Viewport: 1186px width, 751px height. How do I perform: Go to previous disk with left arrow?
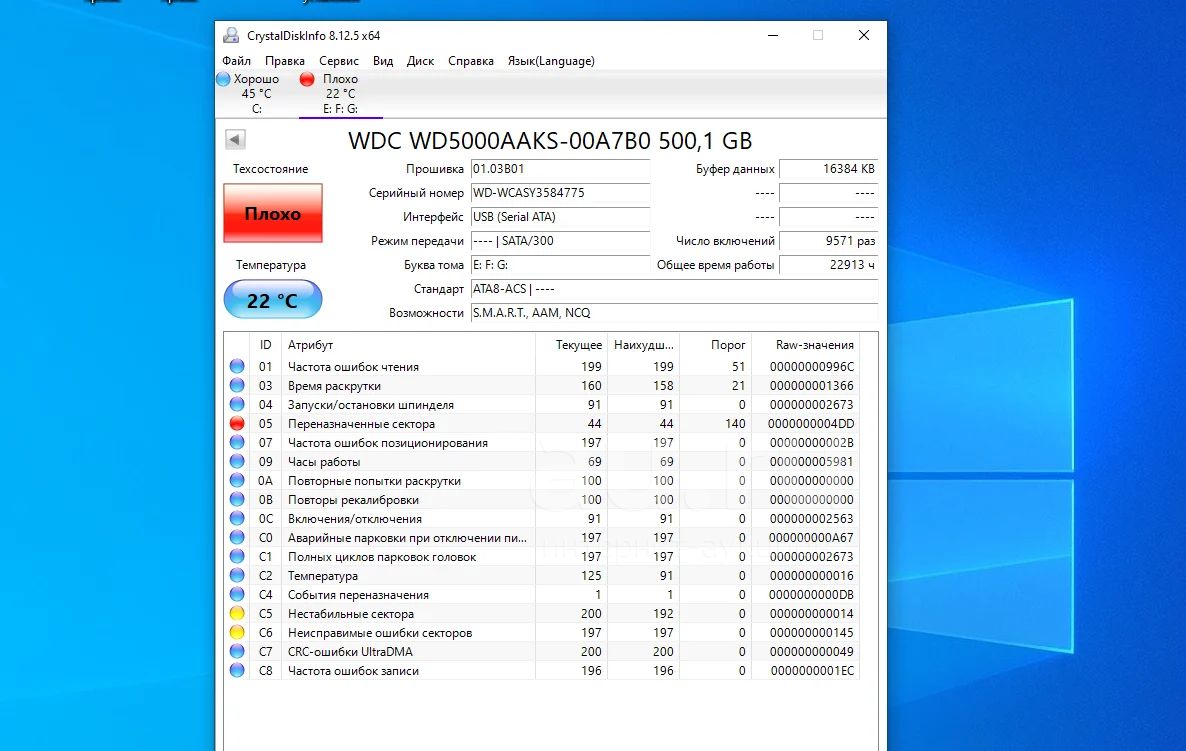point(235,139)
